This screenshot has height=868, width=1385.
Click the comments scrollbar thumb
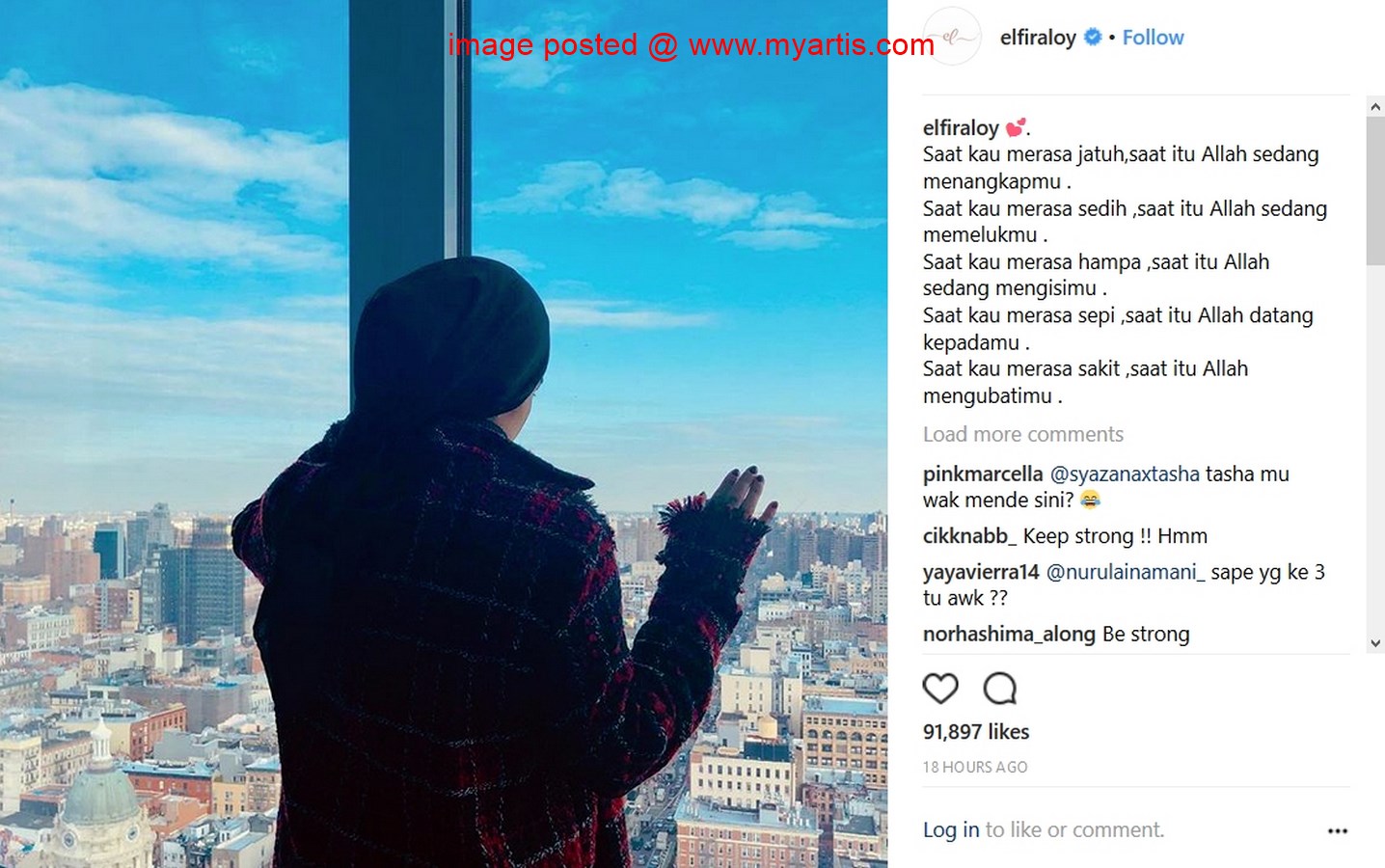[1375, 191]
